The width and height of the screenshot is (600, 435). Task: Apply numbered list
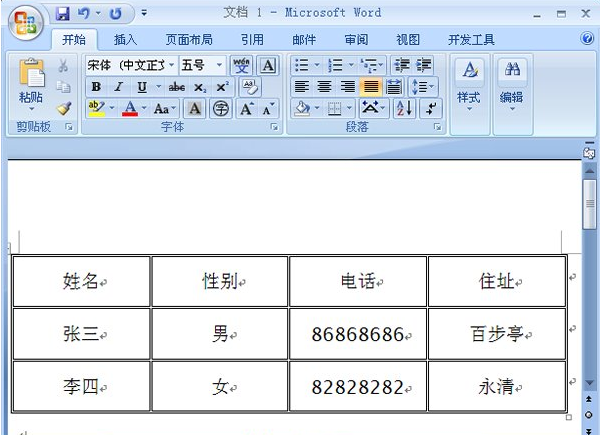[335, 65]
